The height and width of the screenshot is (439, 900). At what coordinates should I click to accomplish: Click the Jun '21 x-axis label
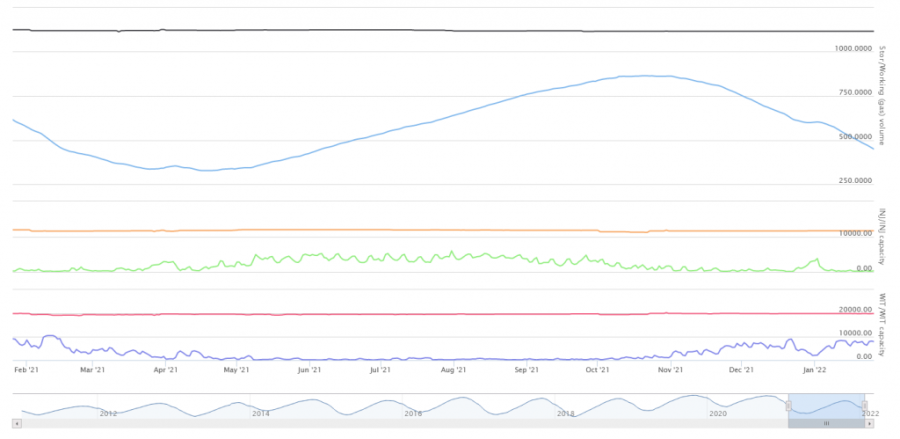pos(309,370)
